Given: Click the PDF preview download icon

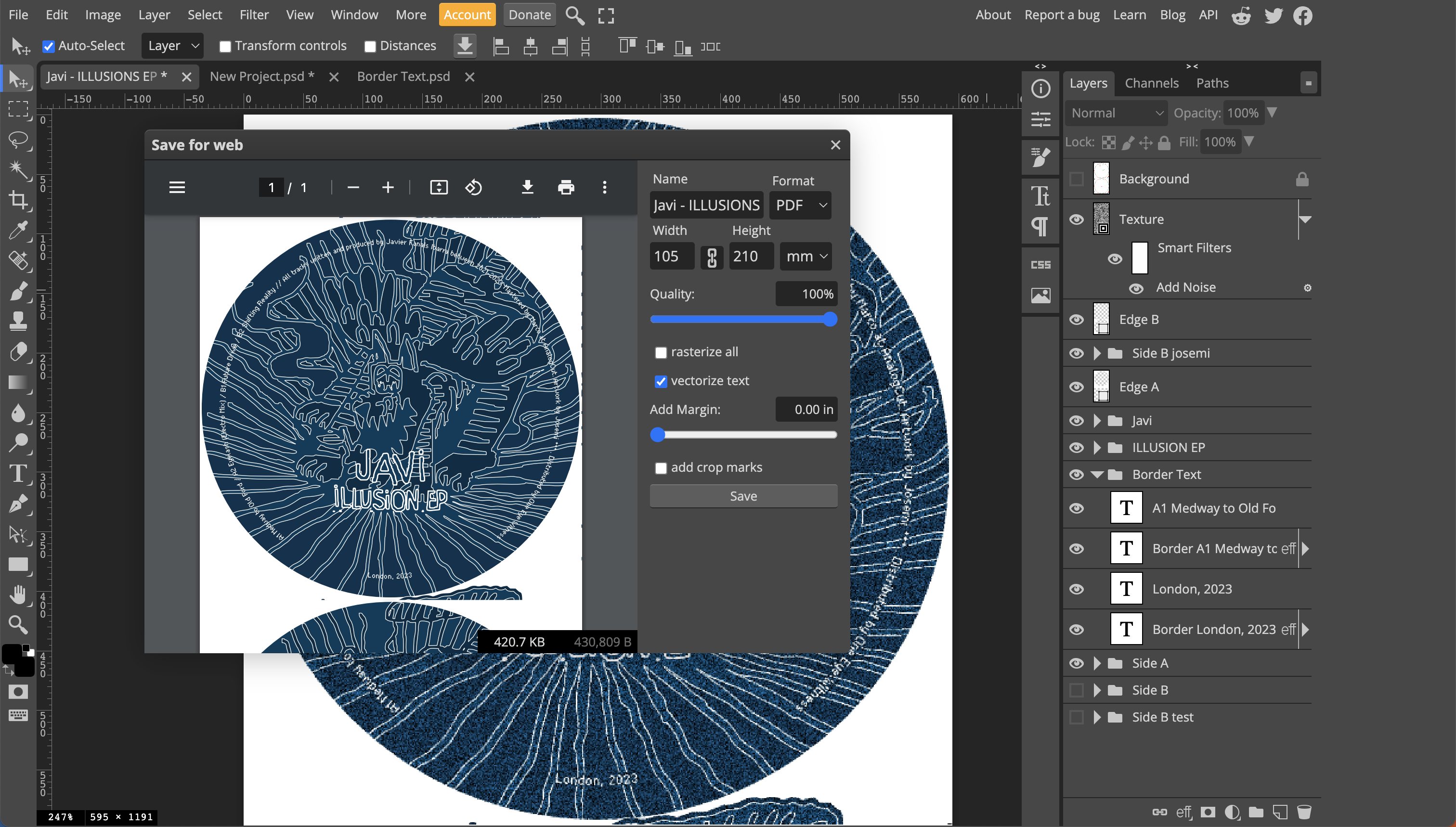Looking at the screenshot, I should point(527,187).
